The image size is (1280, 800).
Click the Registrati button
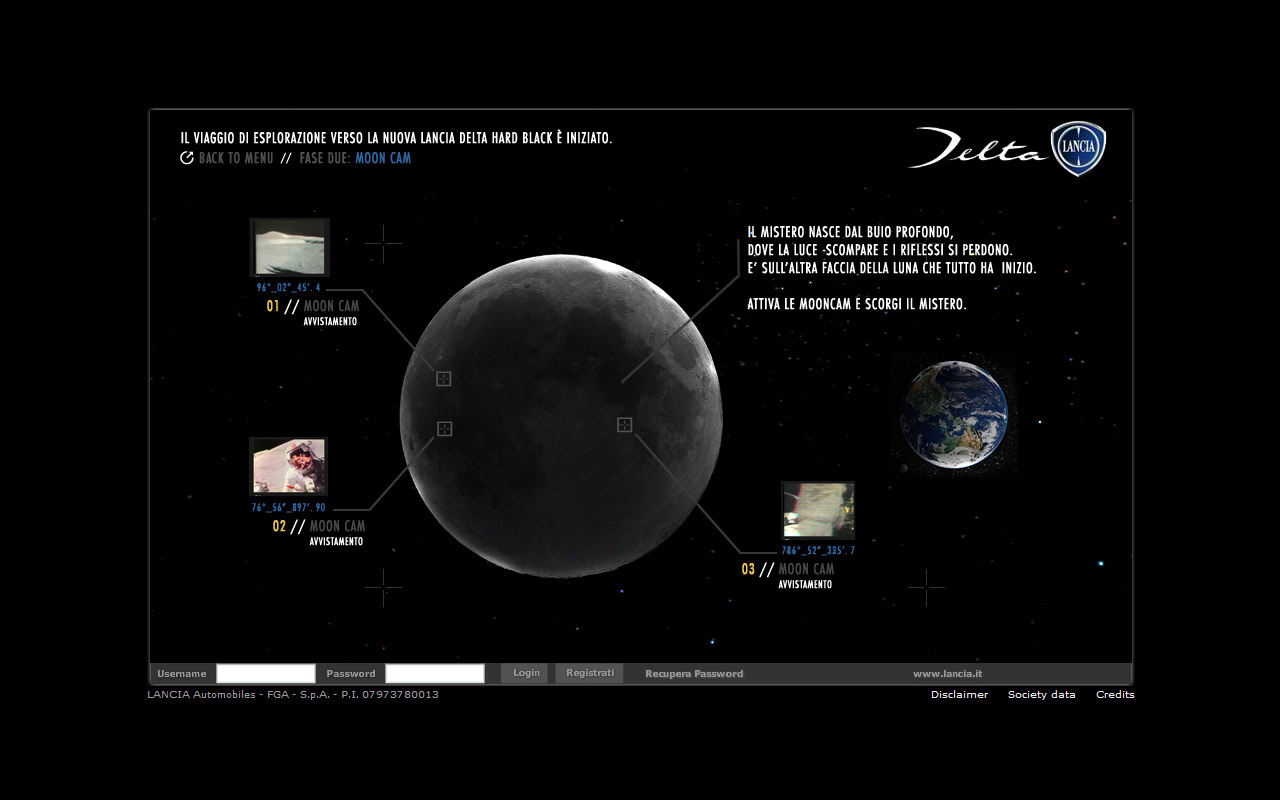(x=589, y=673)
